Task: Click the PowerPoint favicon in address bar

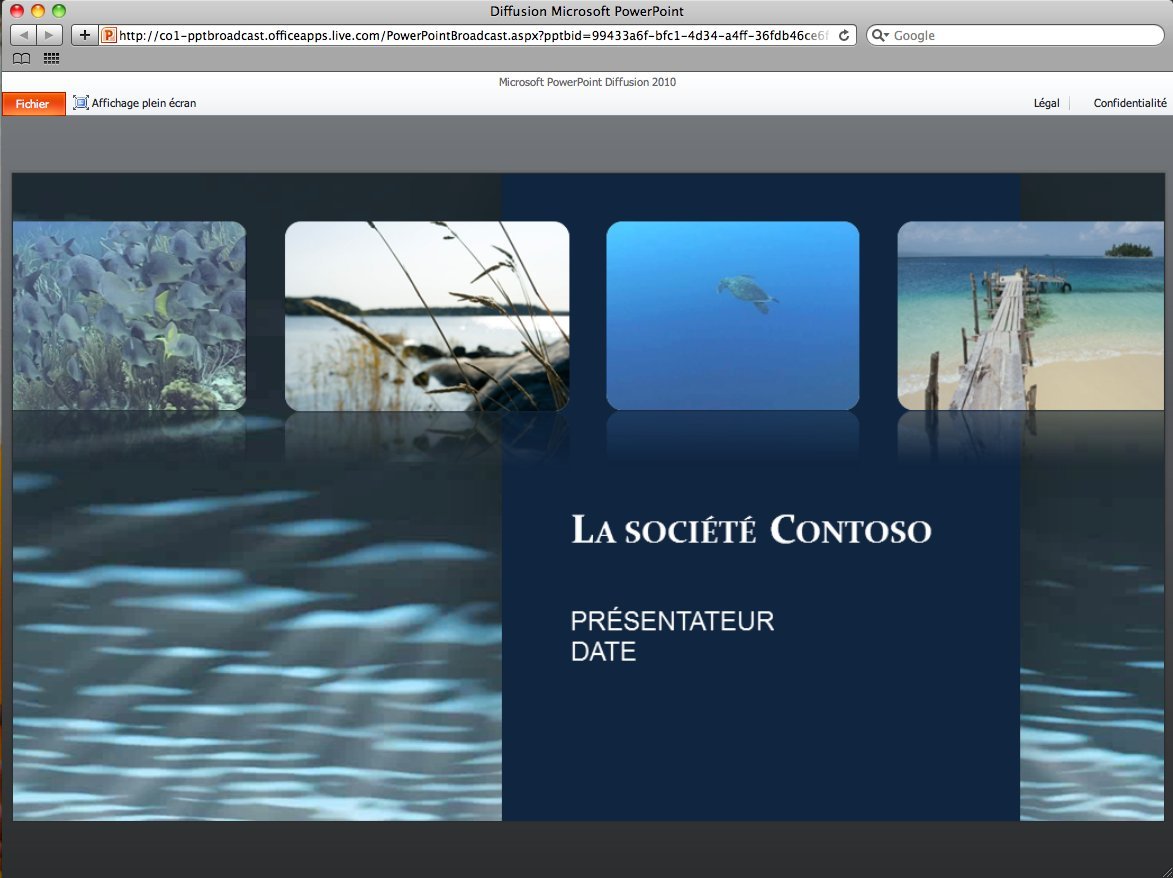Action: click(109, 35)
